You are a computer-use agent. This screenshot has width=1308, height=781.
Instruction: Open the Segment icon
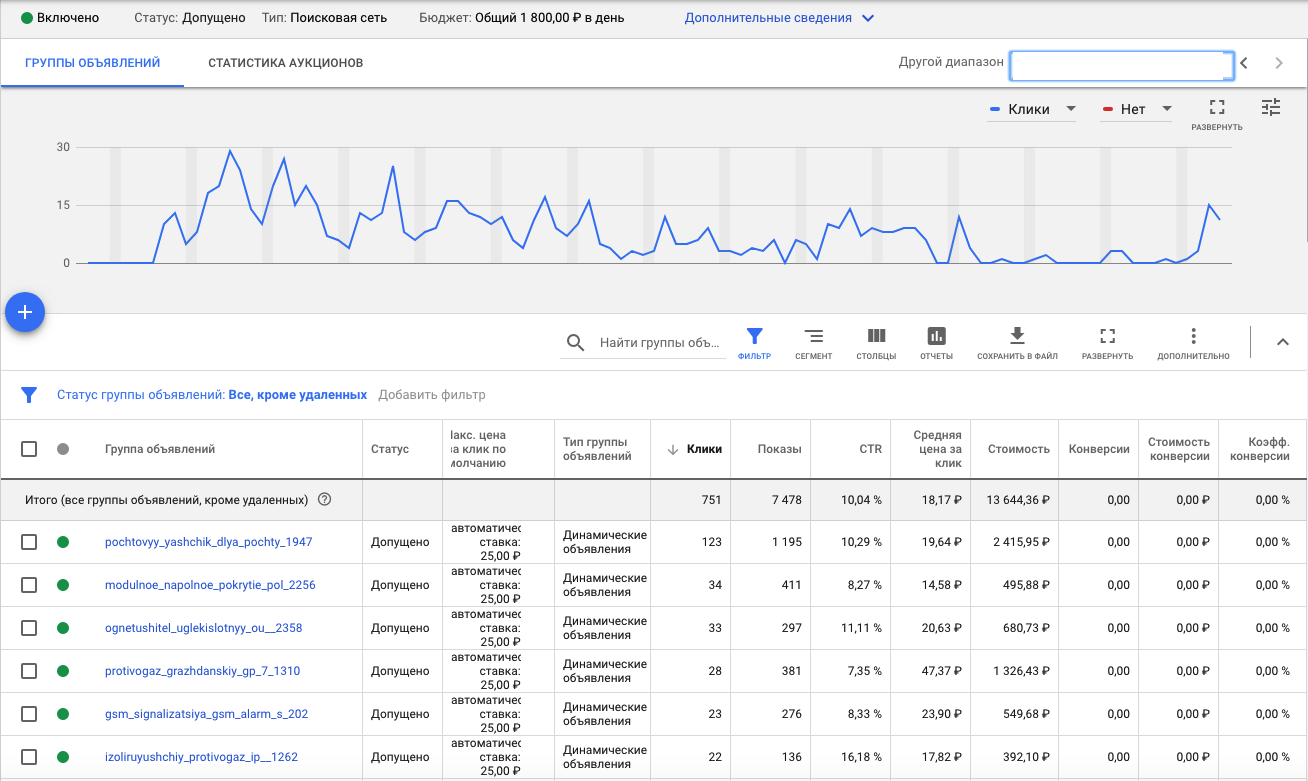(x=814, y=336)
